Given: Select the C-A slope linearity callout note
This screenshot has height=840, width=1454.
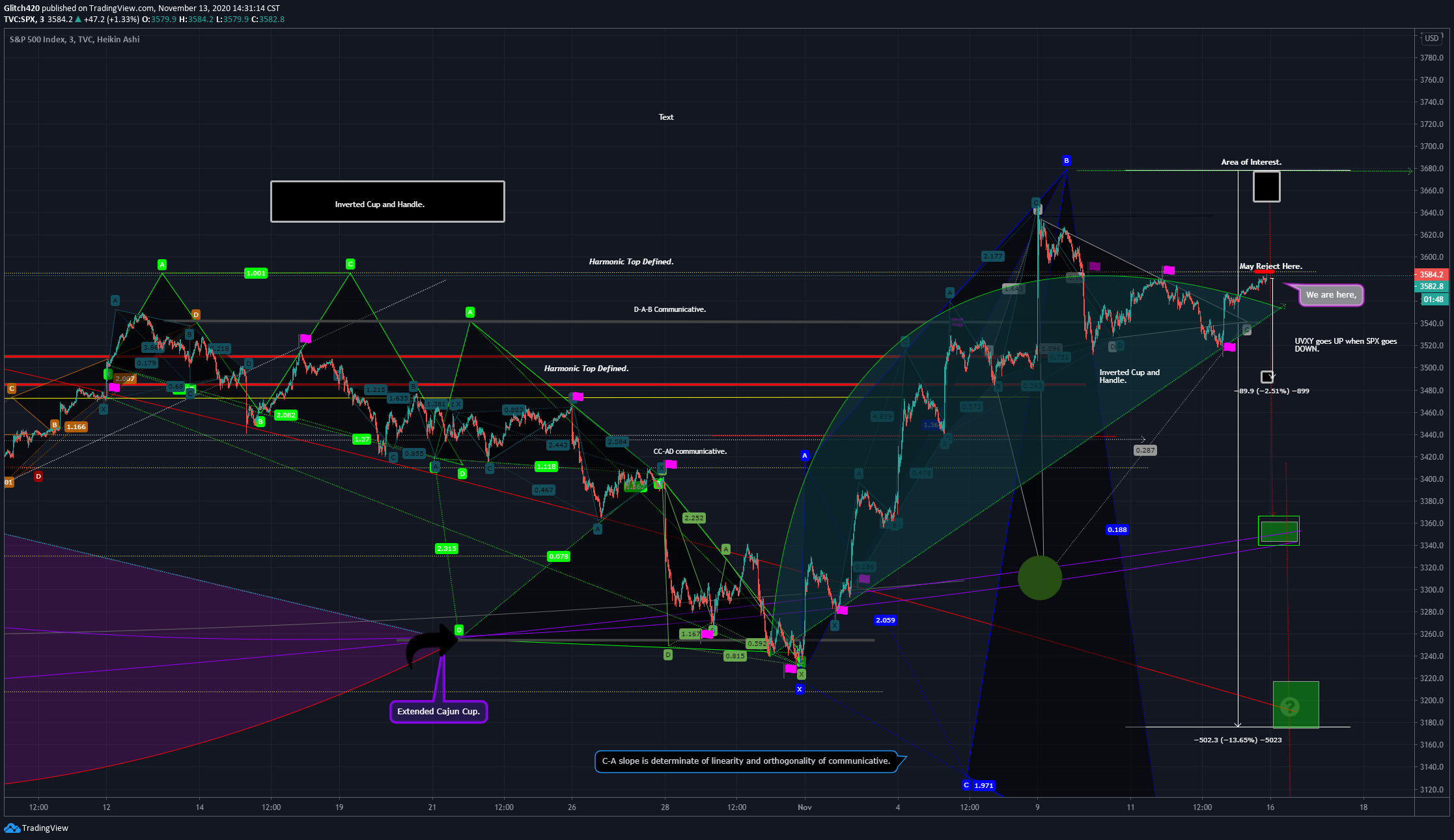Looking at the screenshot, I should [746, 761].
